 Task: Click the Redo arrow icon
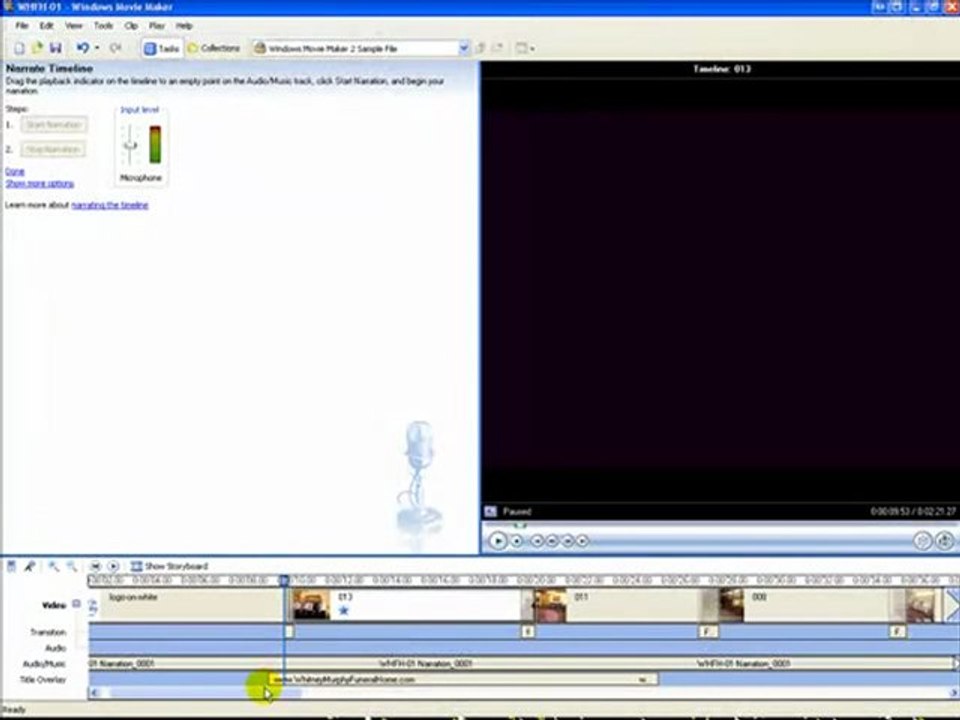[115, 48]
